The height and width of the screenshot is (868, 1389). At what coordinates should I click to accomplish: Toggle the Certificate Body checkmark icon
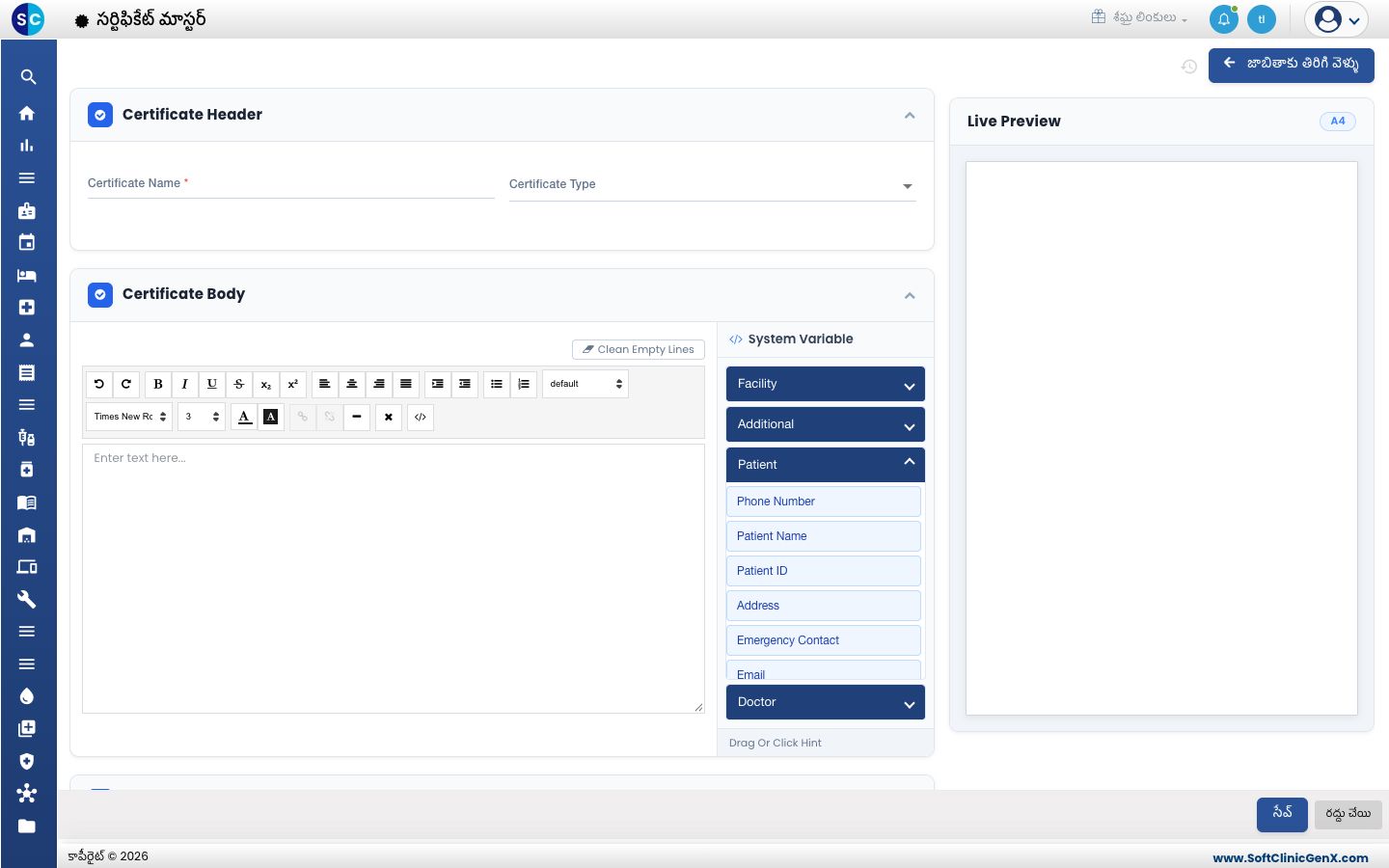(100, 294)
